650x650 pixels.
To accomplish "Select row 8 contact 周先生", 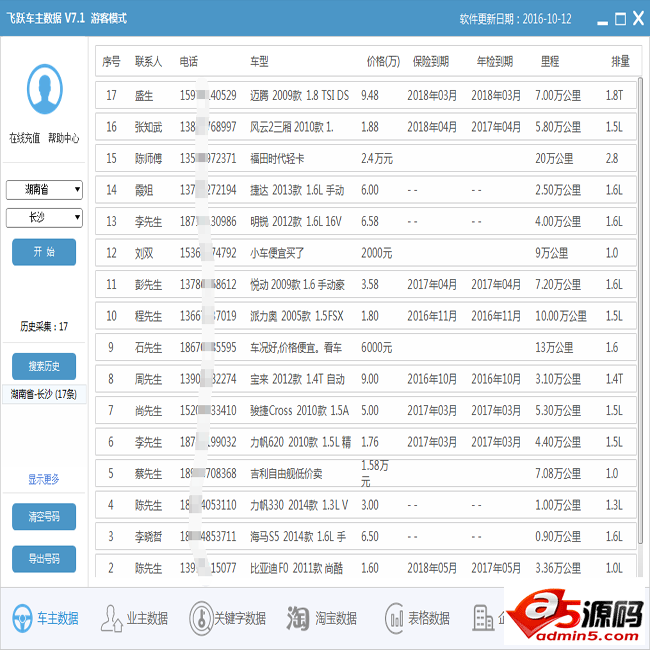I will click(x=148, y=379).
